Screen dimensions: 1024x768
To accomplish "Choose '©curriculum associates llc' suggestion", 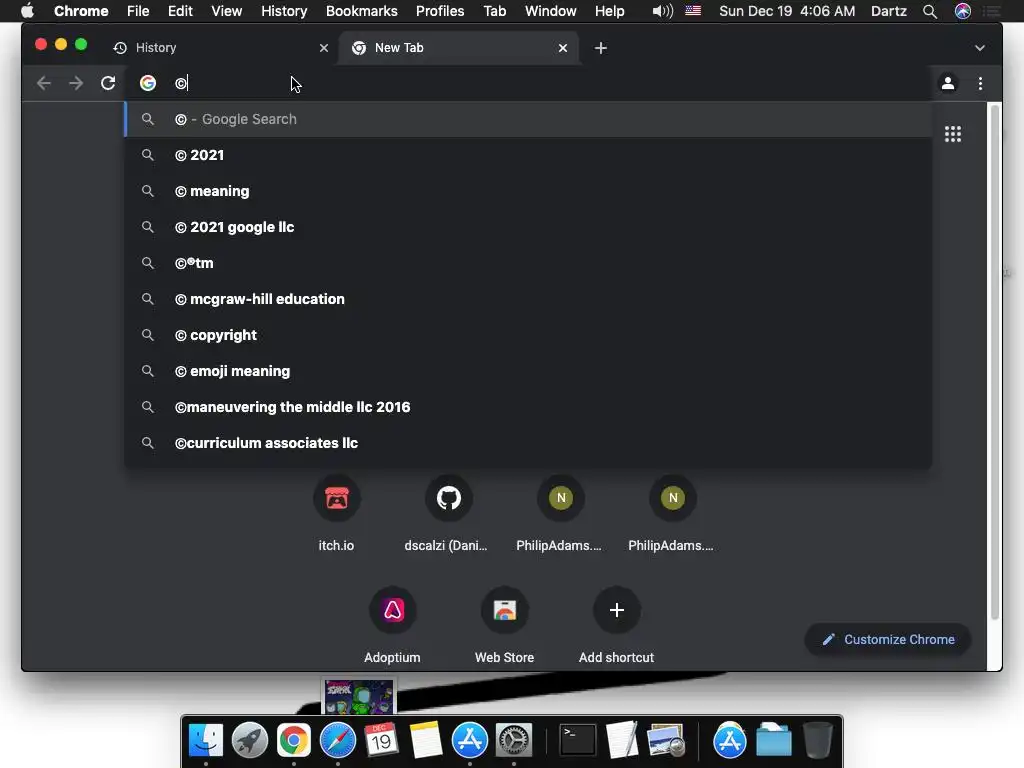I will point(528,442).
